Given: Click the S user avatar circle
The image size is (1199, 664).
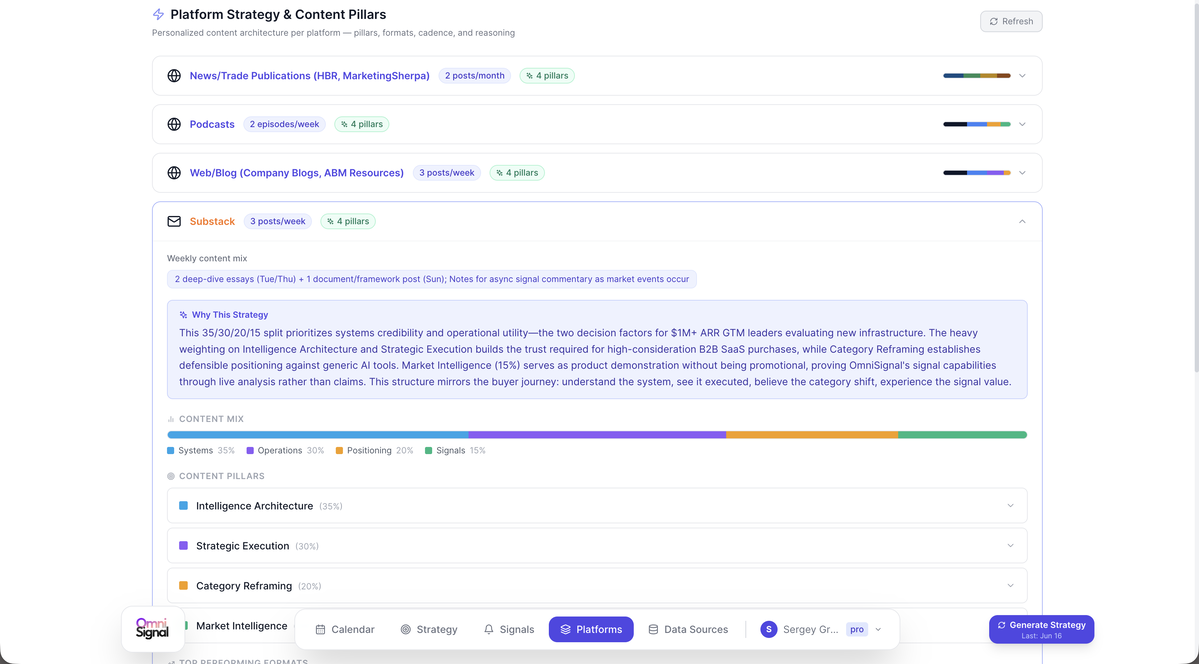Looking at the screenshot, I should point(768,630).
